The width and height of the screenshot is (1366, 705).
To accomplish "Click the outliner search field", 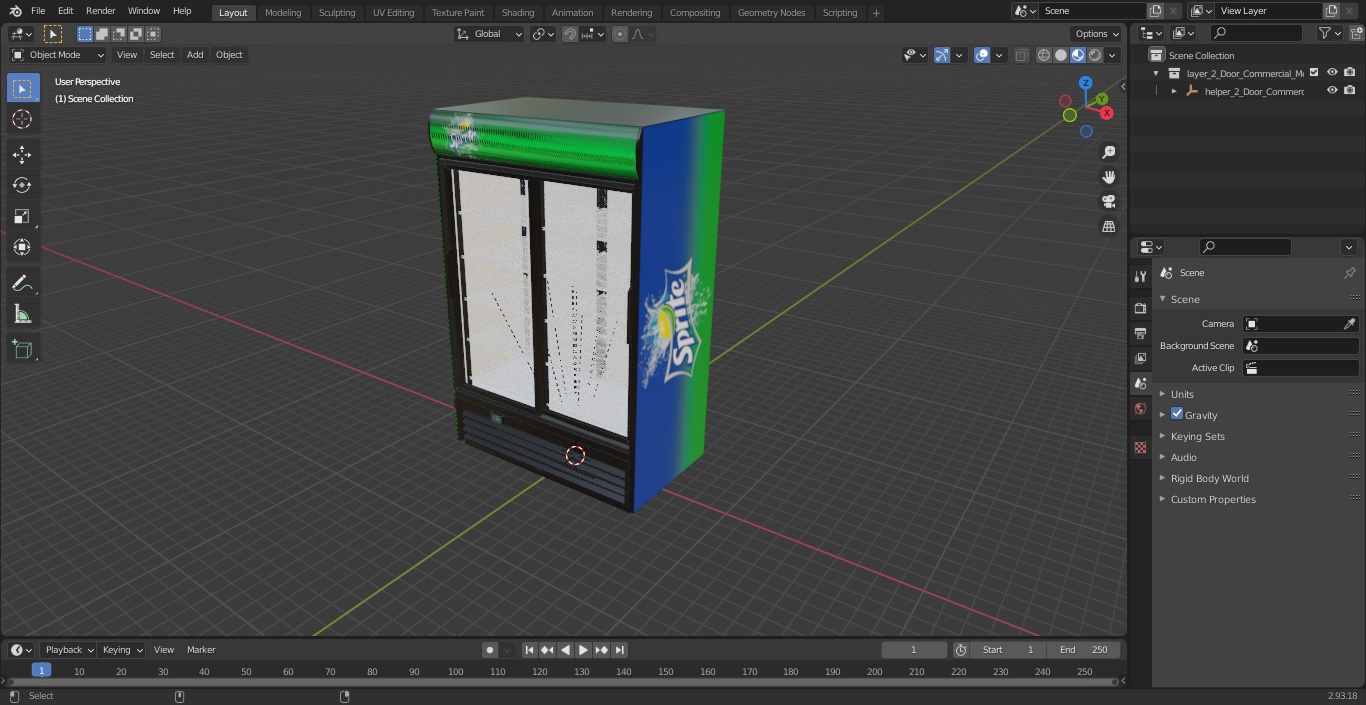I will [1255, 33].
